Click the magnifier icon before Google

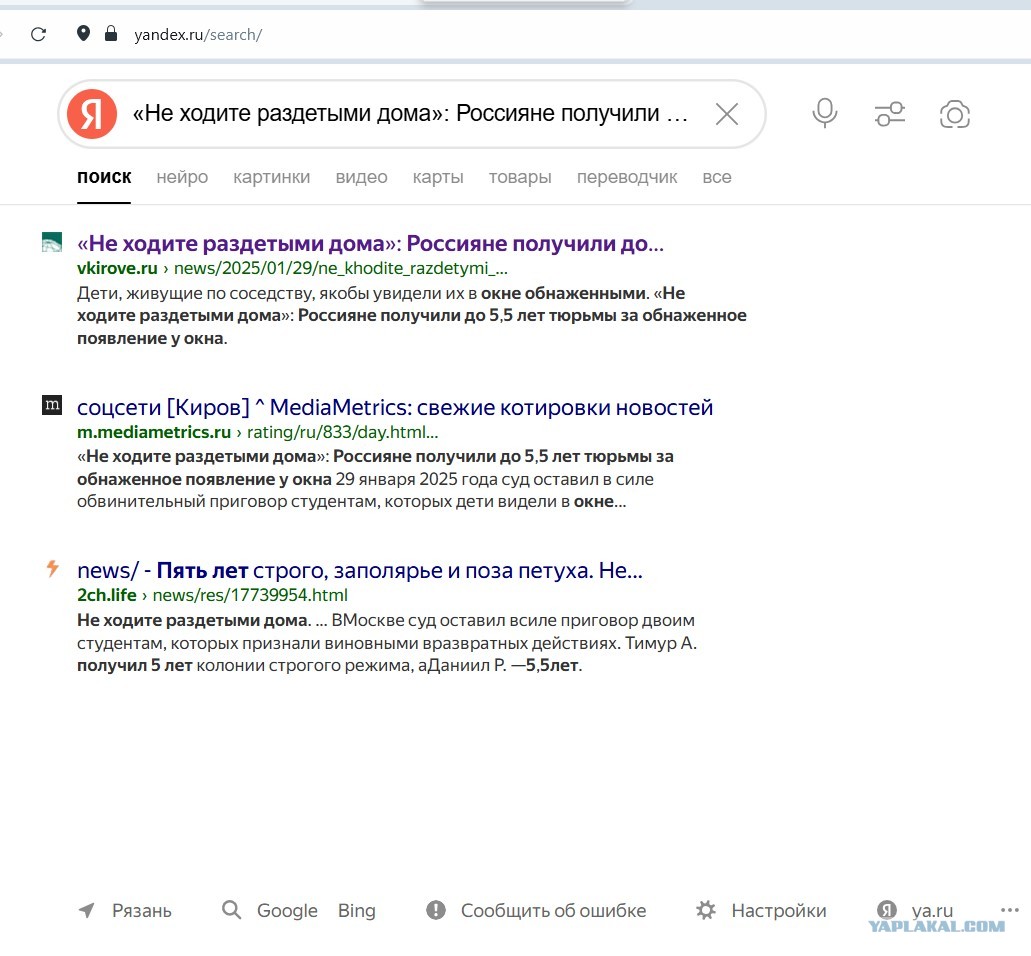tap(231, 910)
